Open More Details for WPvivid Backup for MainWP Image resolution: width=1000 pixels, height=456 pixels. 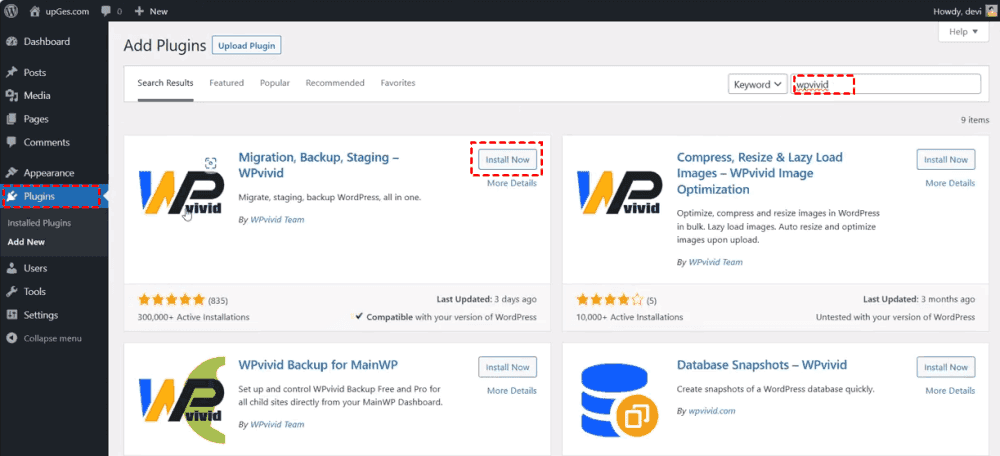[512, 391]
